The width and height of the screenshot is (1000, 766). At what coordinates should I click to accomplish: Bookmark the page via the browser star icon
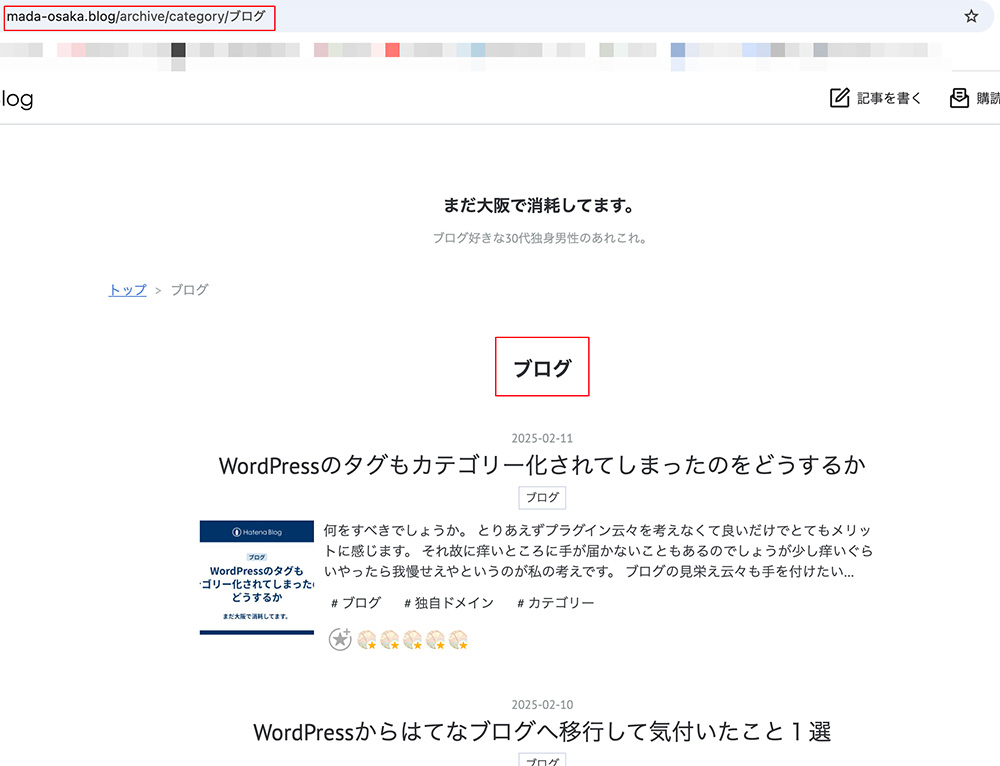click(971, 16)
